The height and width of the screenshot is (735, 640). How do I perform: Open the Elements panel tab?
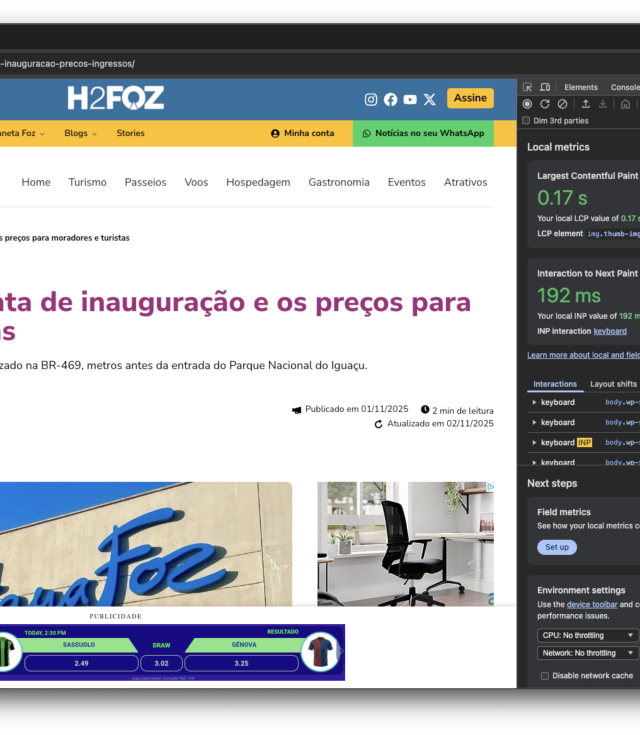click(x=581, y=87)
